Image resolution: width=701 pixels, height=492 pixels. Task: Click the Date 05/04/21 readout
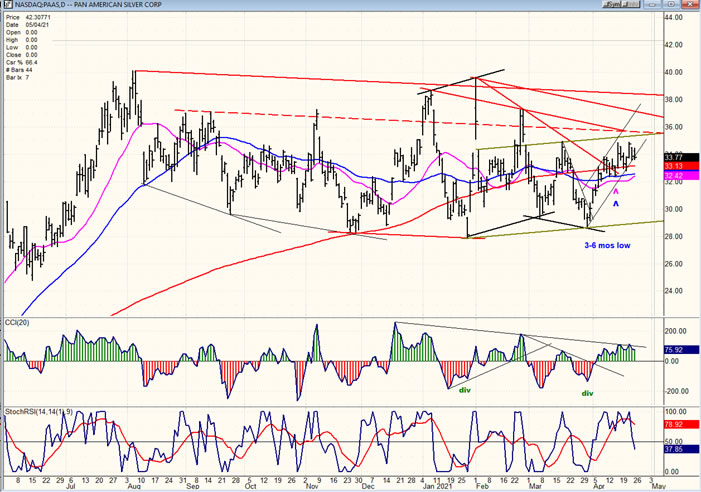(x=27, y=25)
